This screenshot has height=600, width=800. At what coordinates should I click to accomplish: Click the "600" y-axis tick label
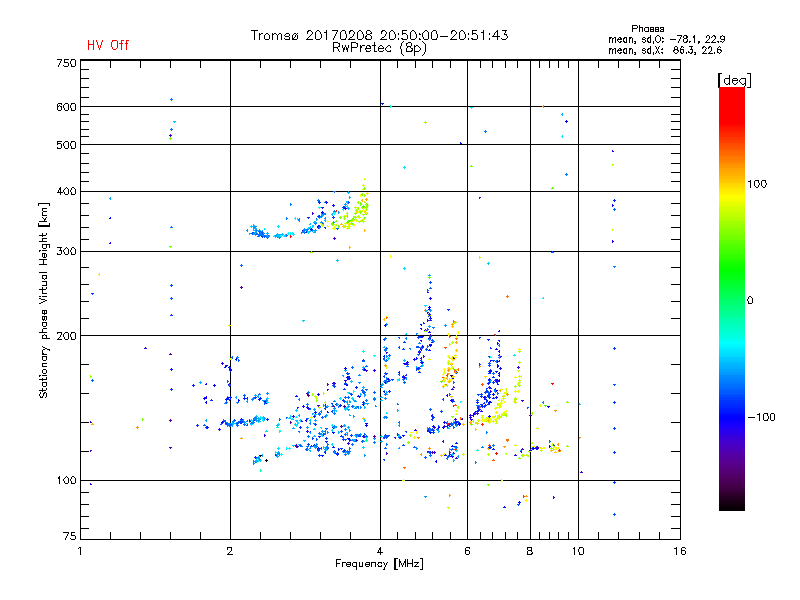(66, 107)
